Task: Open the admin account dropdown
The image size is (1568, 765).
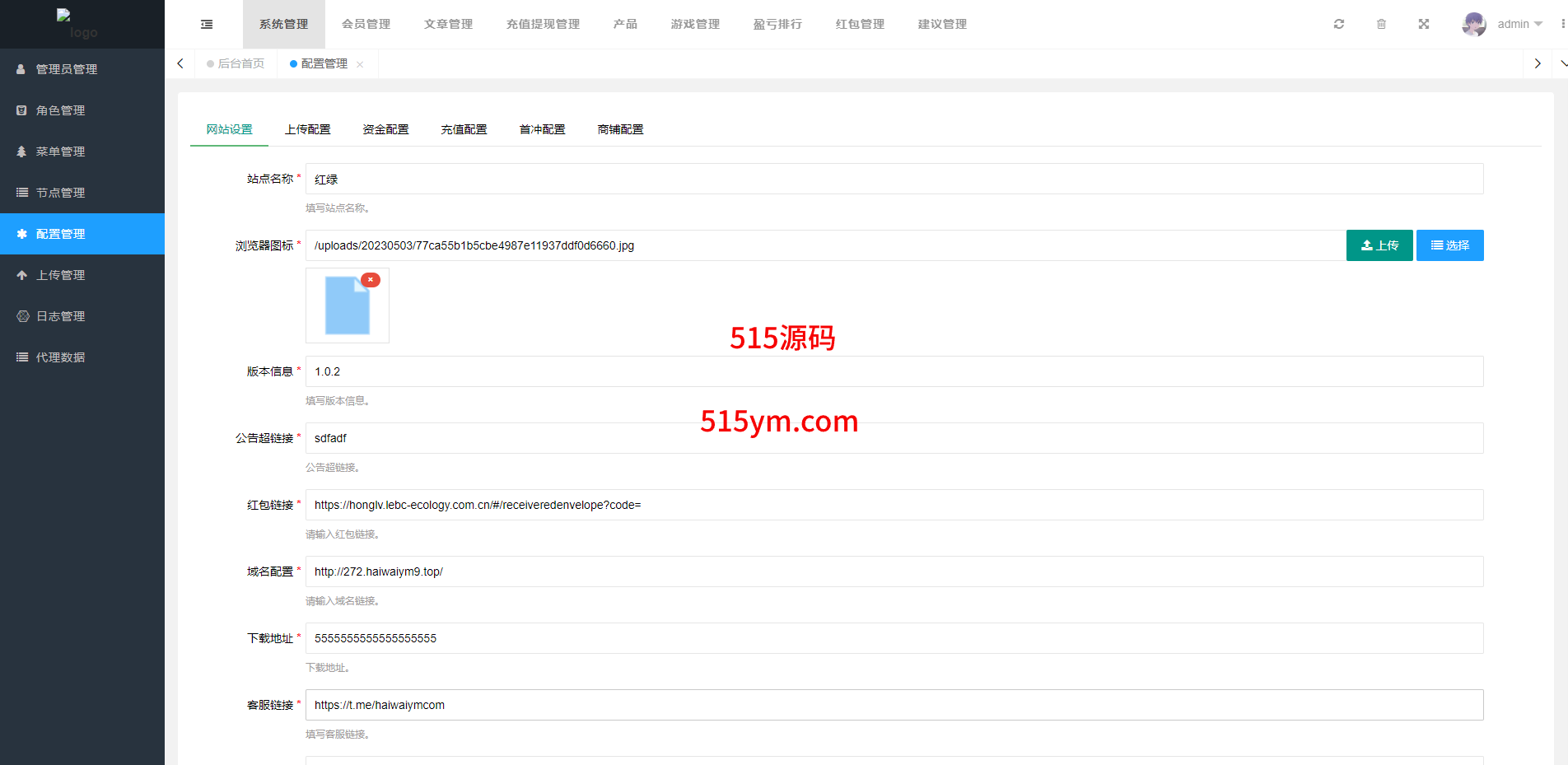Action: tap(1520, 25)
